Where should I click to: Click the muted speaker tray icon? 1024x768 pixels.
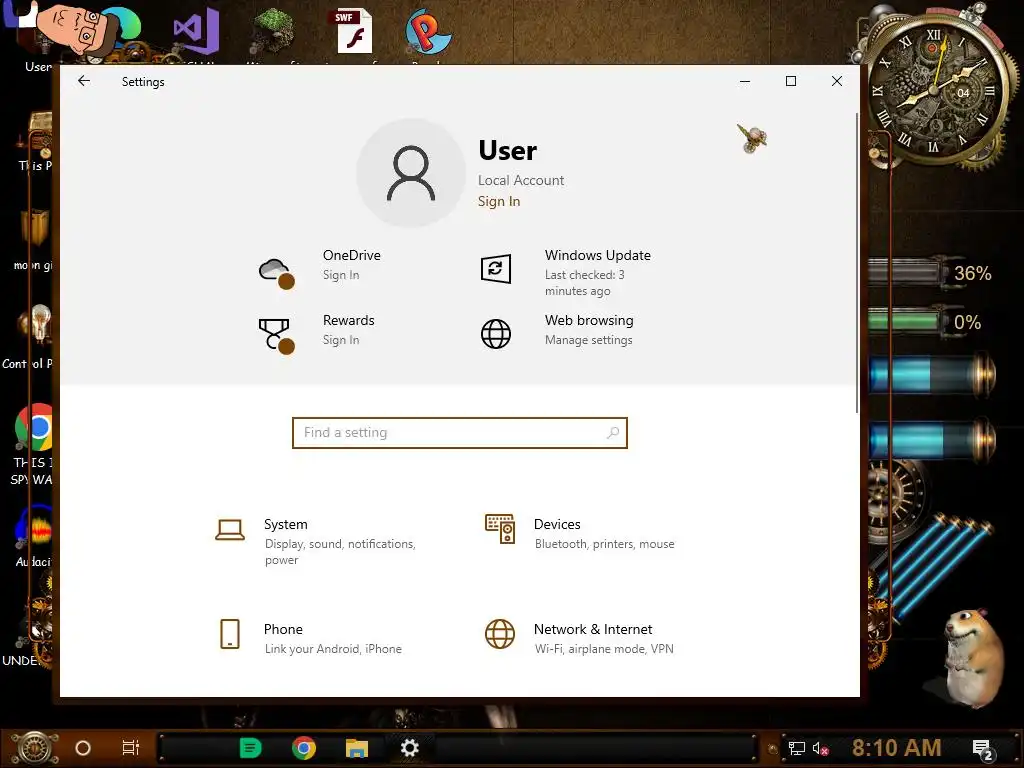pos(820,748)
